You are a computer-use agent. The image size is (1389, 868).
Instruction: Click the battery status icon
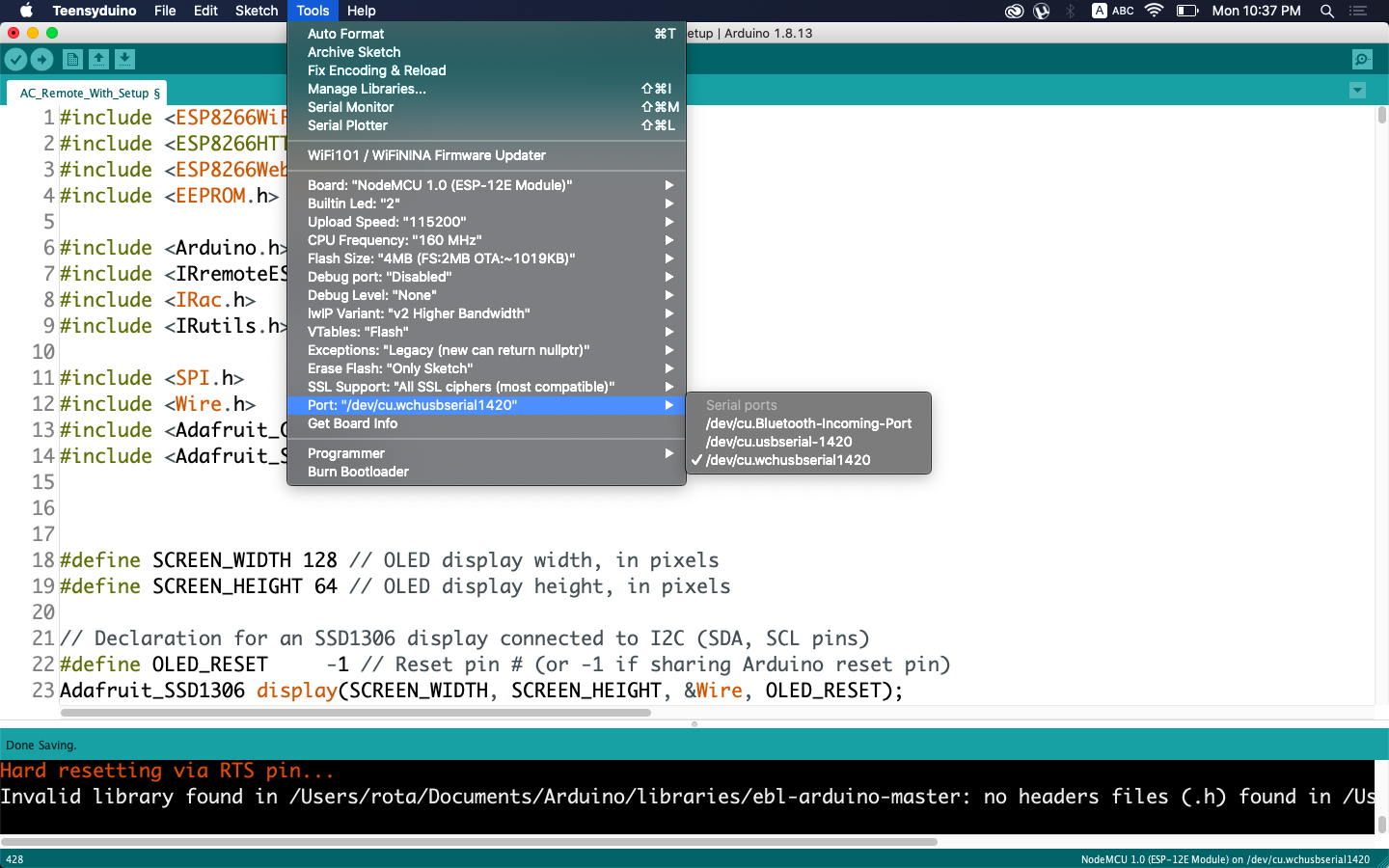(1187, 11)
